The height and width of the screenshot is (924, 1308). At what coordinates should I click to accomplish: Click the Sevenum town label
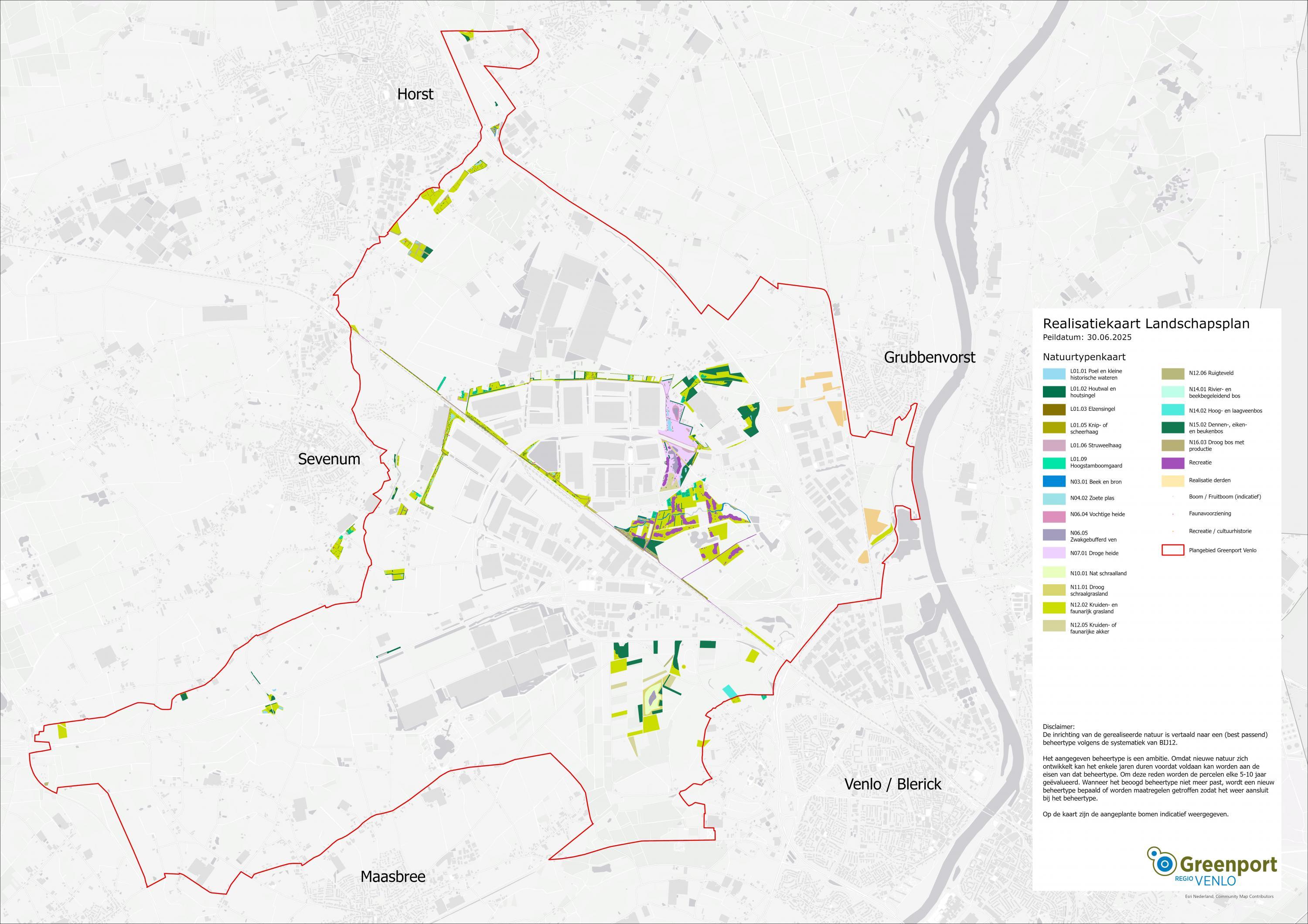329,459
